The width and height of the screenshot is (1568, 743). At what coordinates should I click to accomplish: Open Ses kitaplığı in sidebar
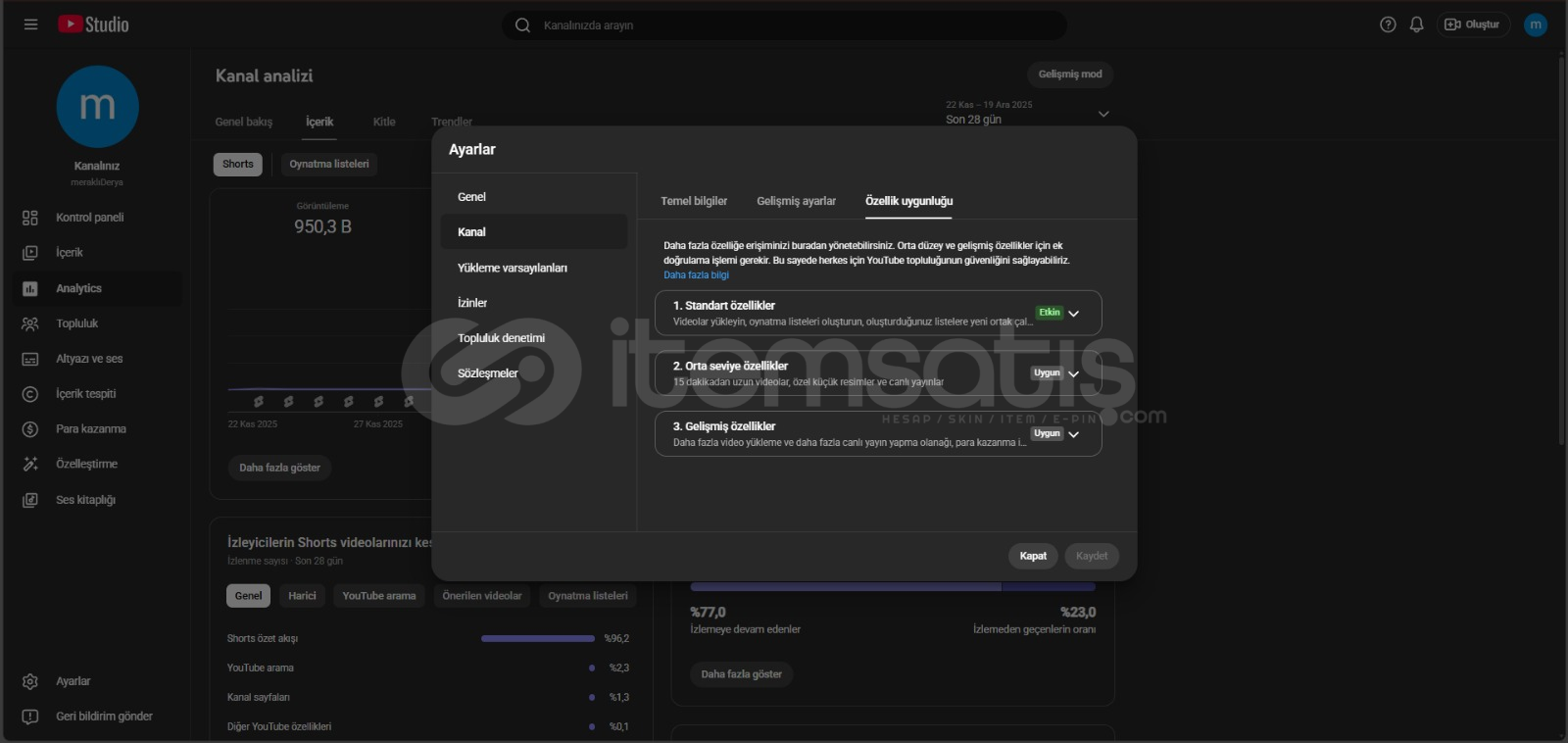[x=85, y=500]
